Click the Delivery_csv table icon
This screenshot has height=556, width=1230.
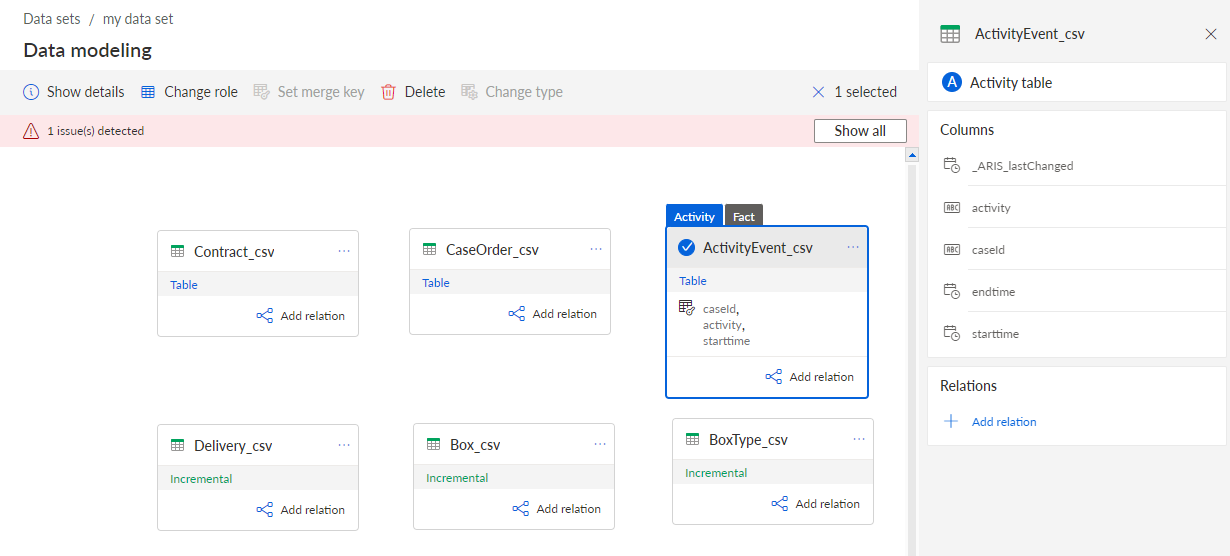(178, 445)
